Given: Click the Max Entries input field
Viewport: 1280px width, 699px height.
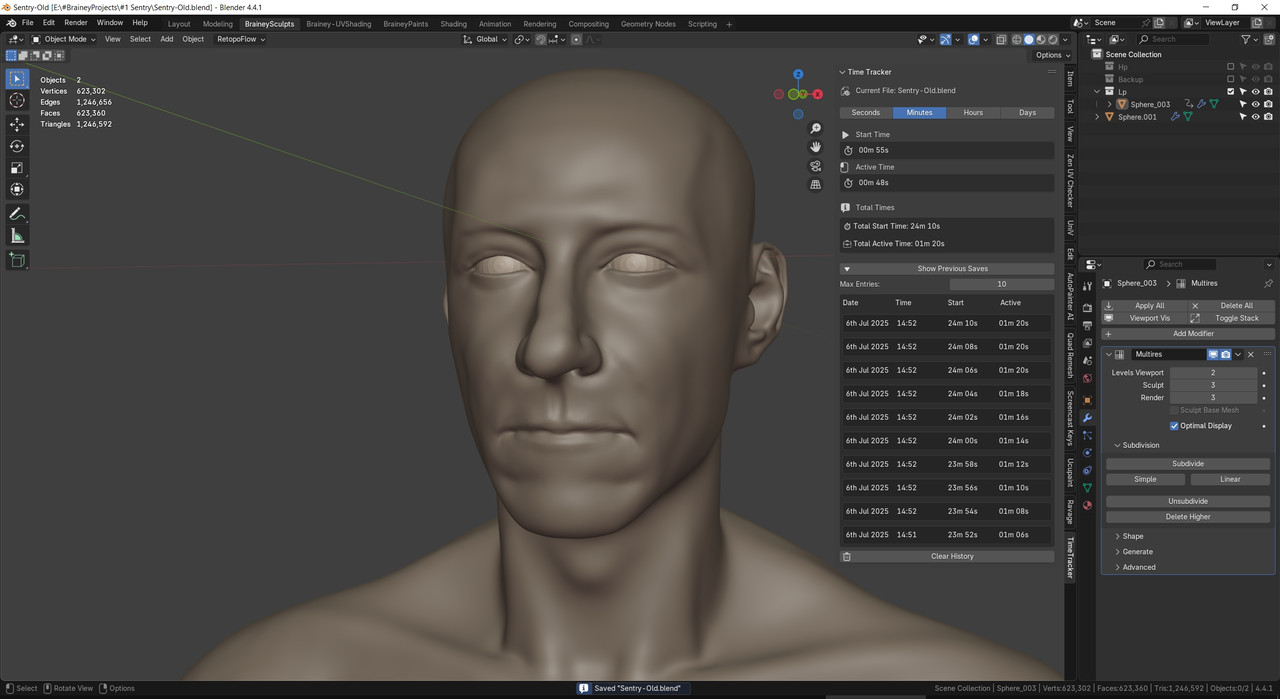Looking at the screenshot, I should pyautogui.click(x=1001, y=284).
